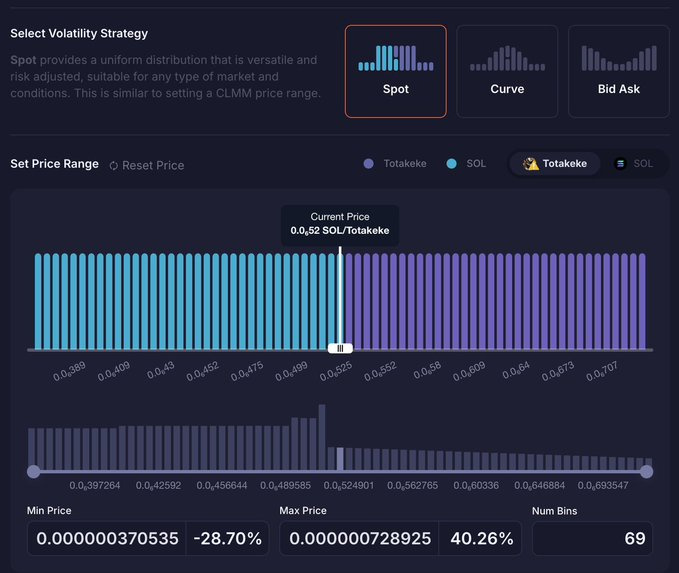Edit the Min Price percentage -28.70% field
The width and height of the screenshot is (679, 573).
pos(227,538)
